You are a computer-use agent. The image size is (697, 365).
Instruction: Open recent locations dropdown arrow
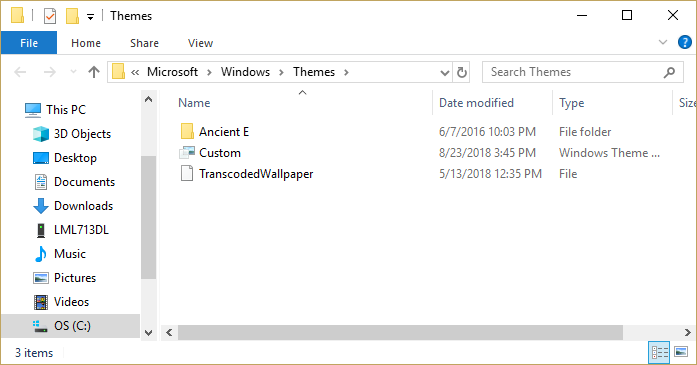(73, 72)
